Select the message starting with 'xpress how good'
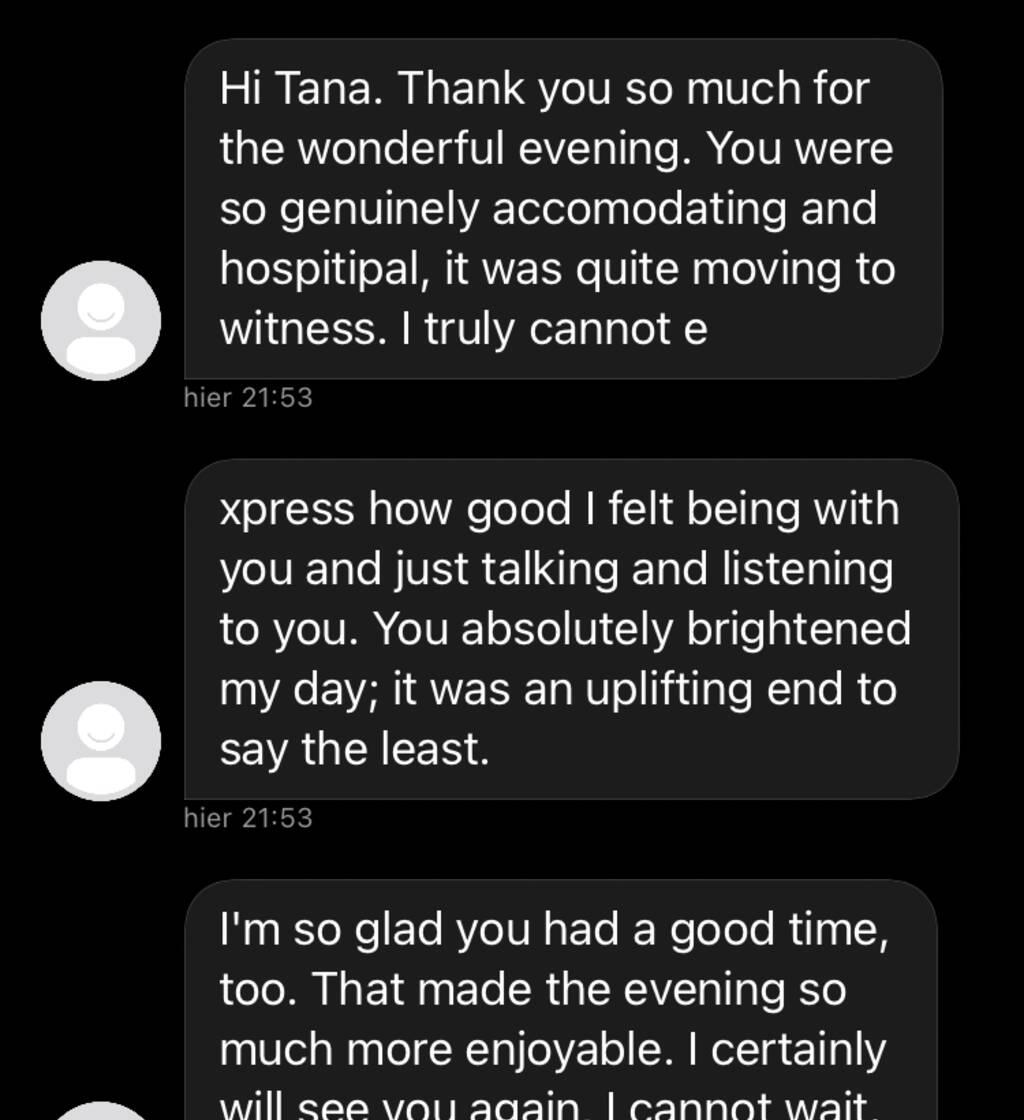 pos(571,629)
